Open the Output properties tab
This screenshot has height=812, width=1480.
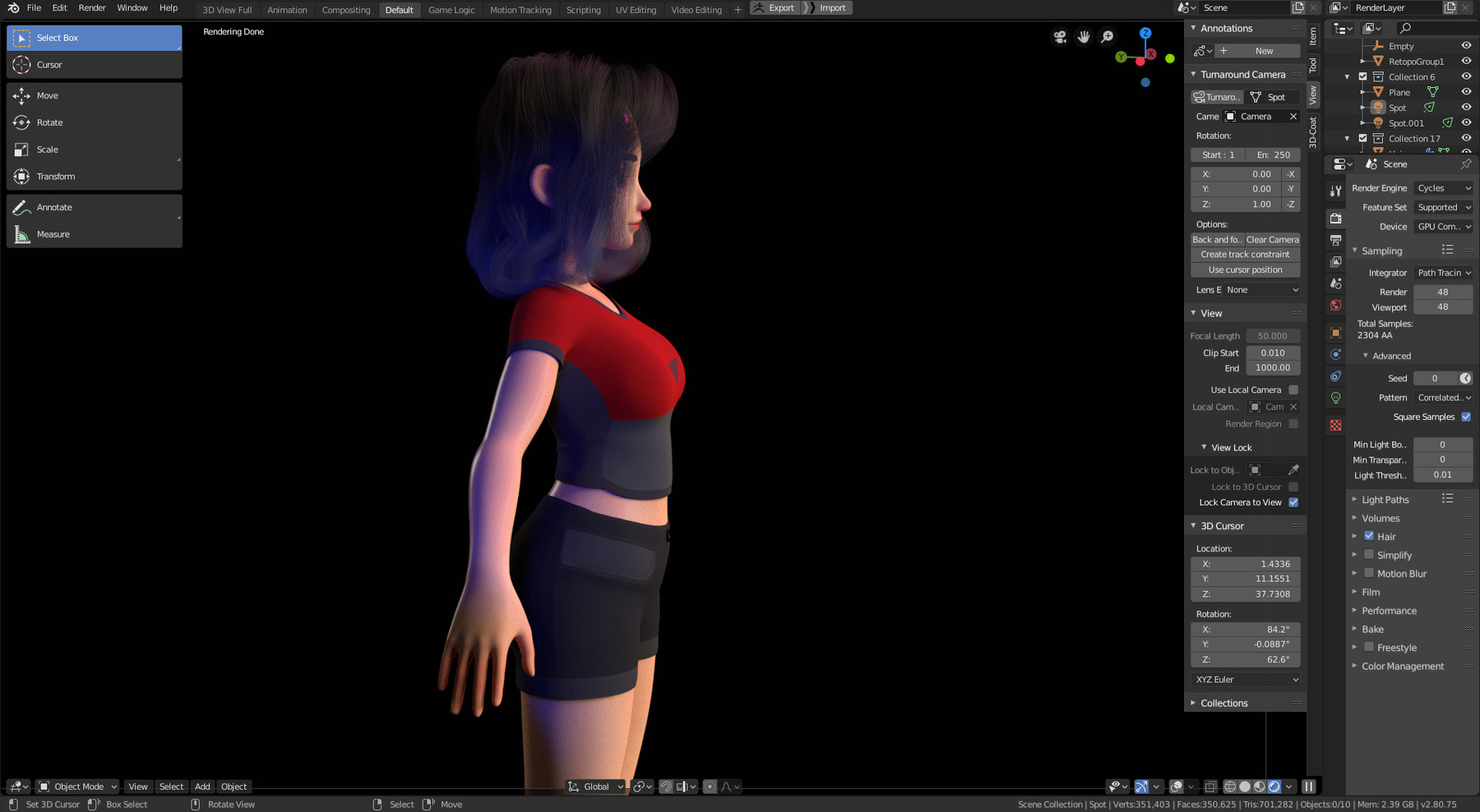tap(1335, 240)
